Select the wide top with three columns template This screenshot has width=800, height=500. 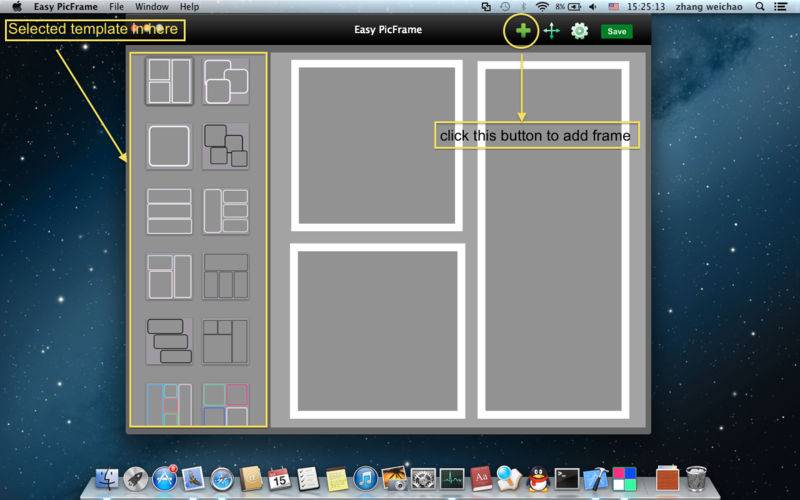[226, 276]
